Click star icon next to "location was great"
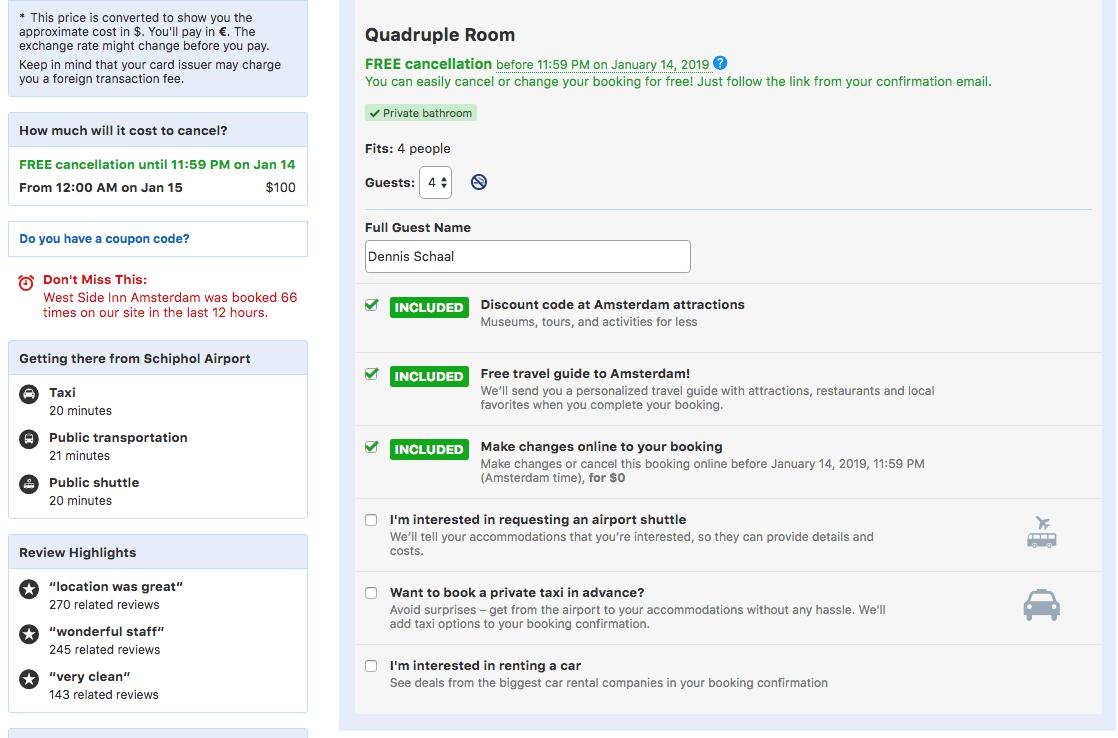The image size is (1118, 738). pyautogui.click(x=29, y=589)
